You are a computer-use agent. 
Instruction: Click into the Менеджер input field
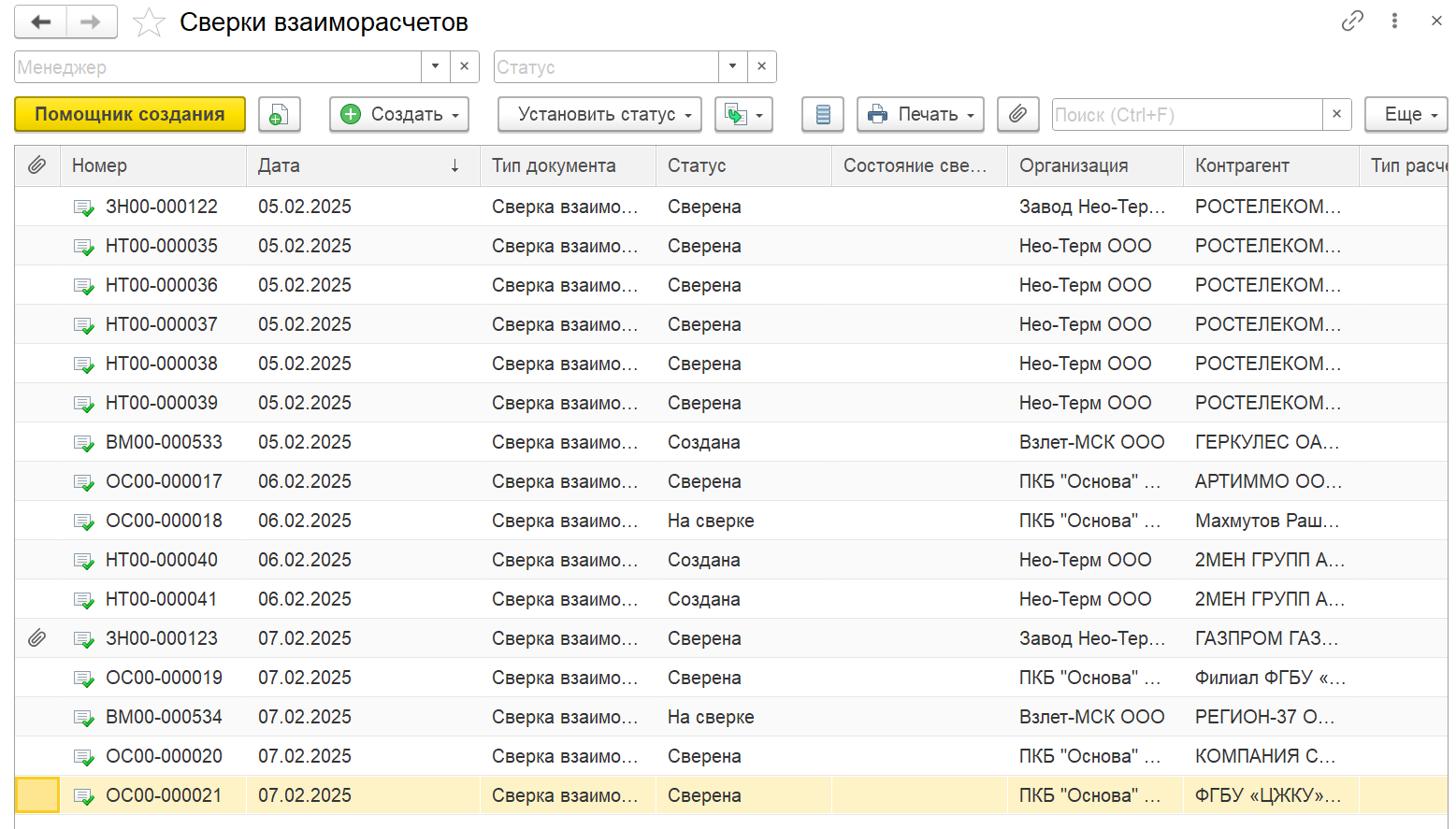(x=218, y=66)
